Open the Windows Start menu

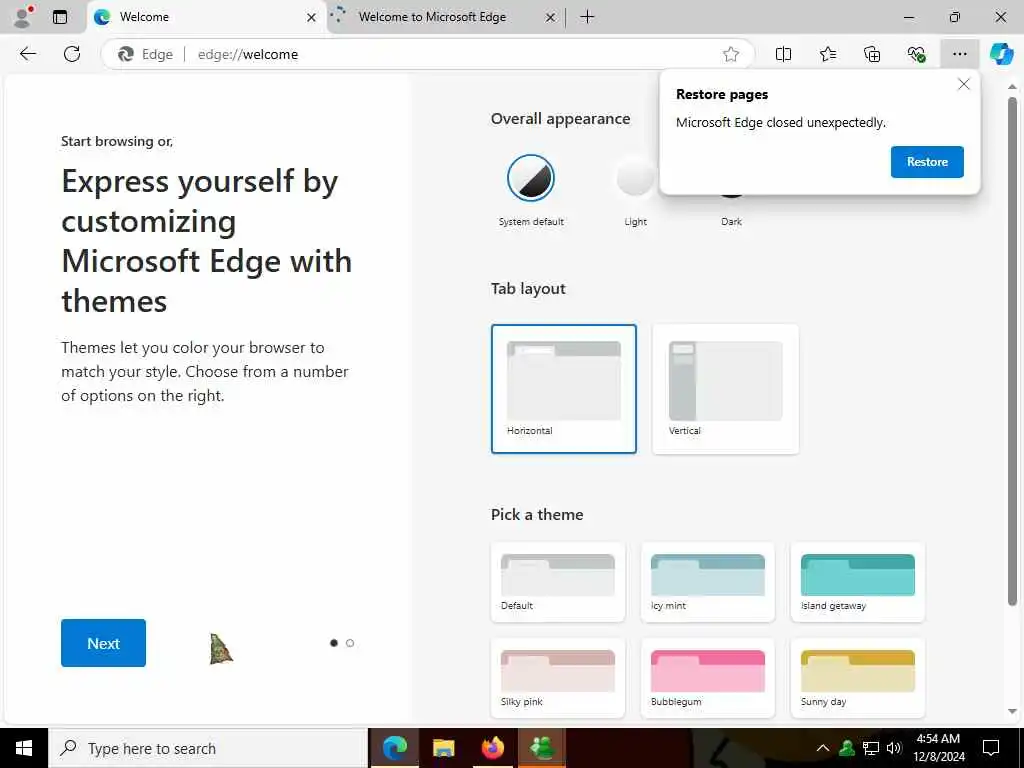(24, 748)
